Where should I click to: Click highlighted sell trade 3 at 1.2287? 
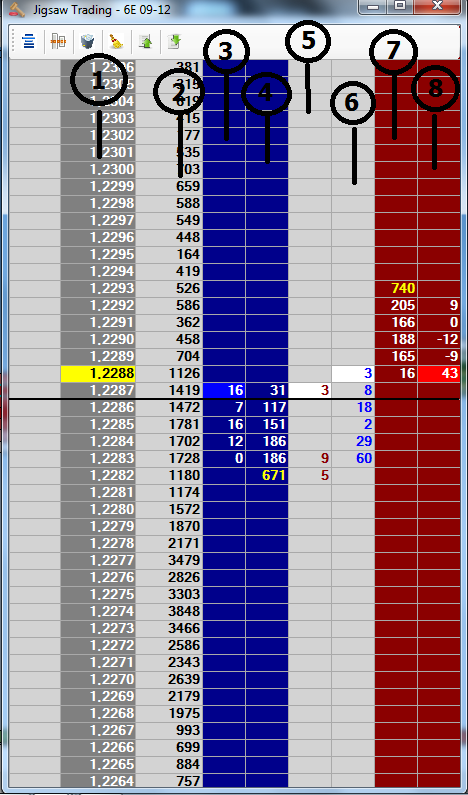pyautogui.click(x=310, y=390)
